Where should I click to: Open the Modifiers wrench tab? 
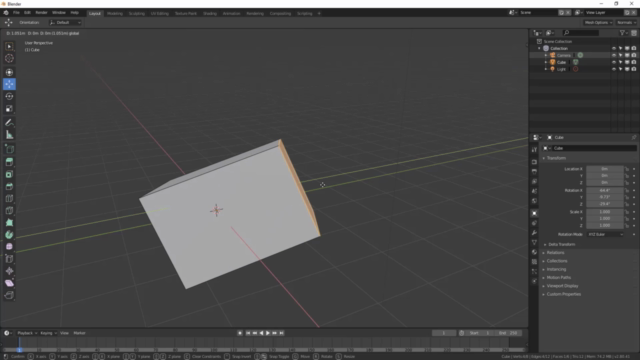534,233
